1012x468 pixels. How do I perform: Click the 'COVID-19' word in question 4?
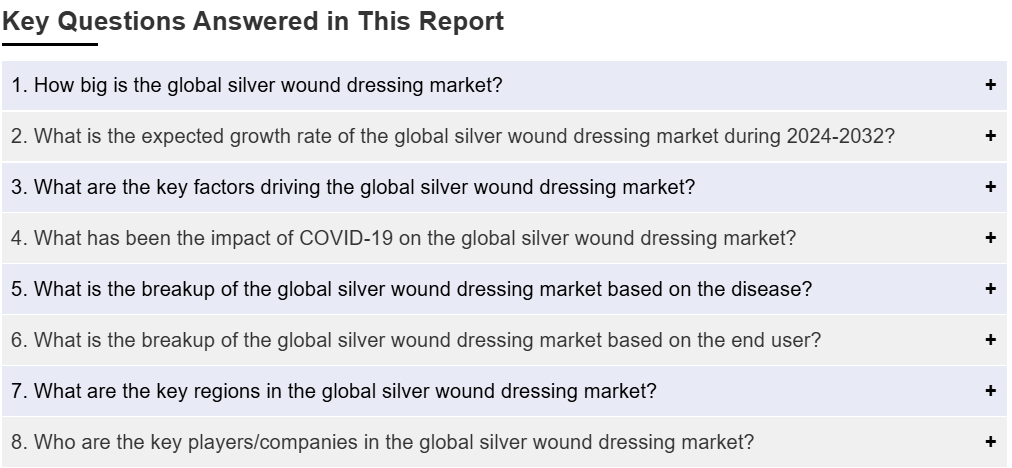coord(346,238)
